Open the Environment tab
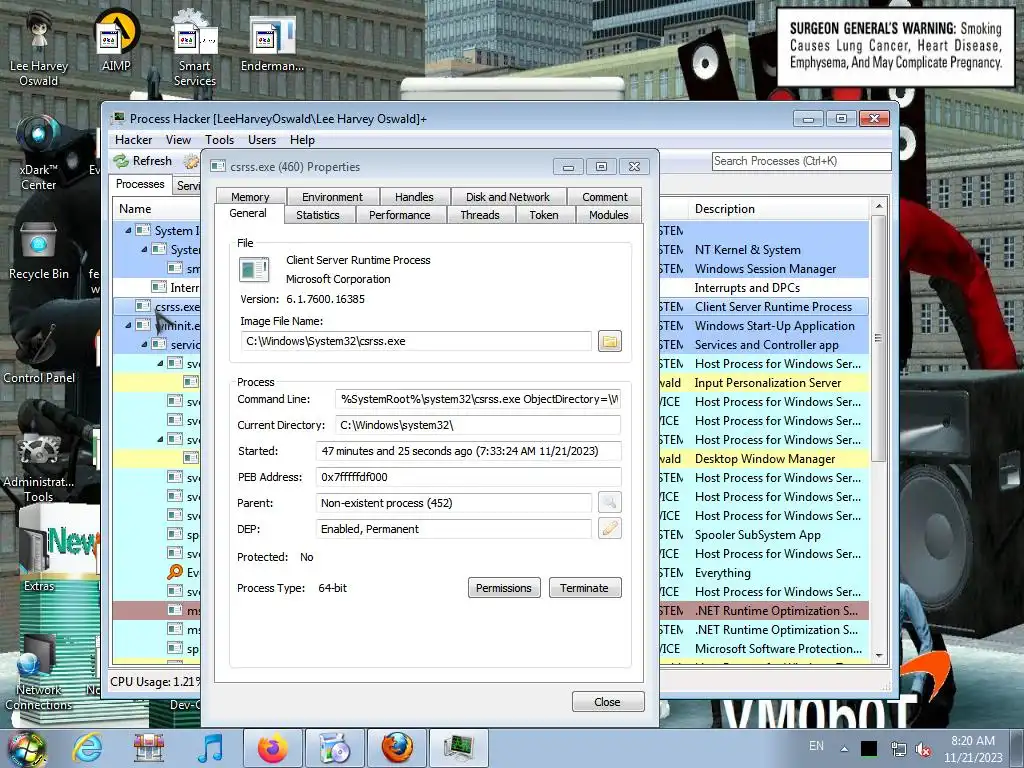The height and width of the screenshot is (768, 1024). click(332, 197)
